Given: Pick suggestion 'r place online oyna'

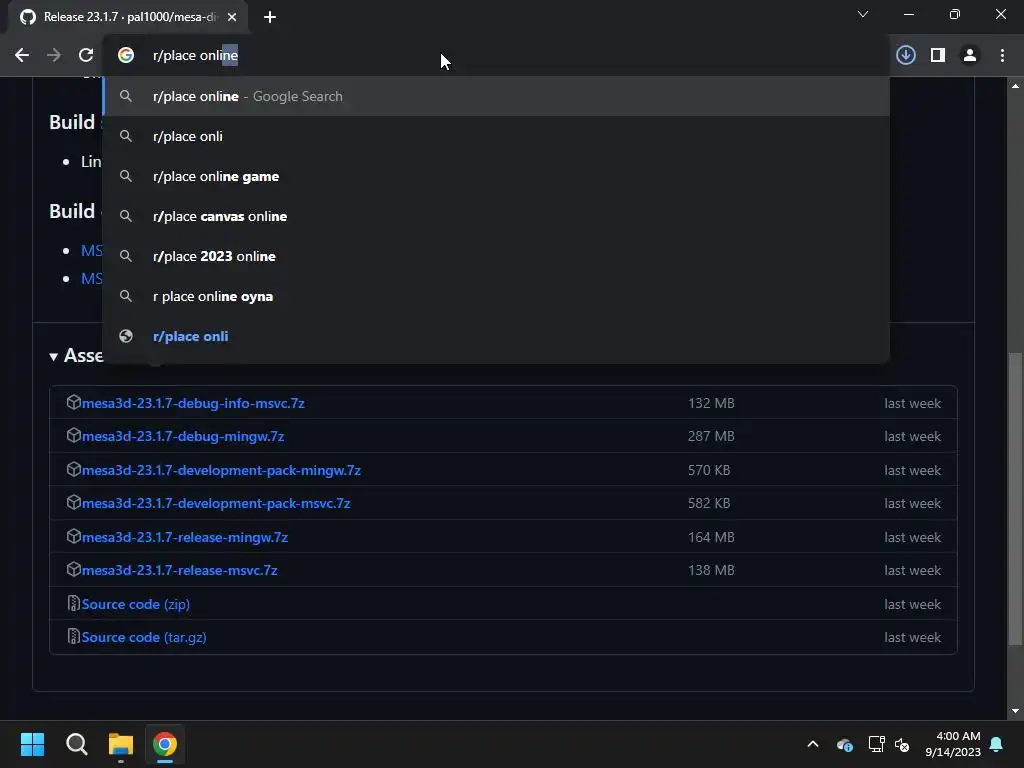Looking at the screenshot, I should 496,296.
